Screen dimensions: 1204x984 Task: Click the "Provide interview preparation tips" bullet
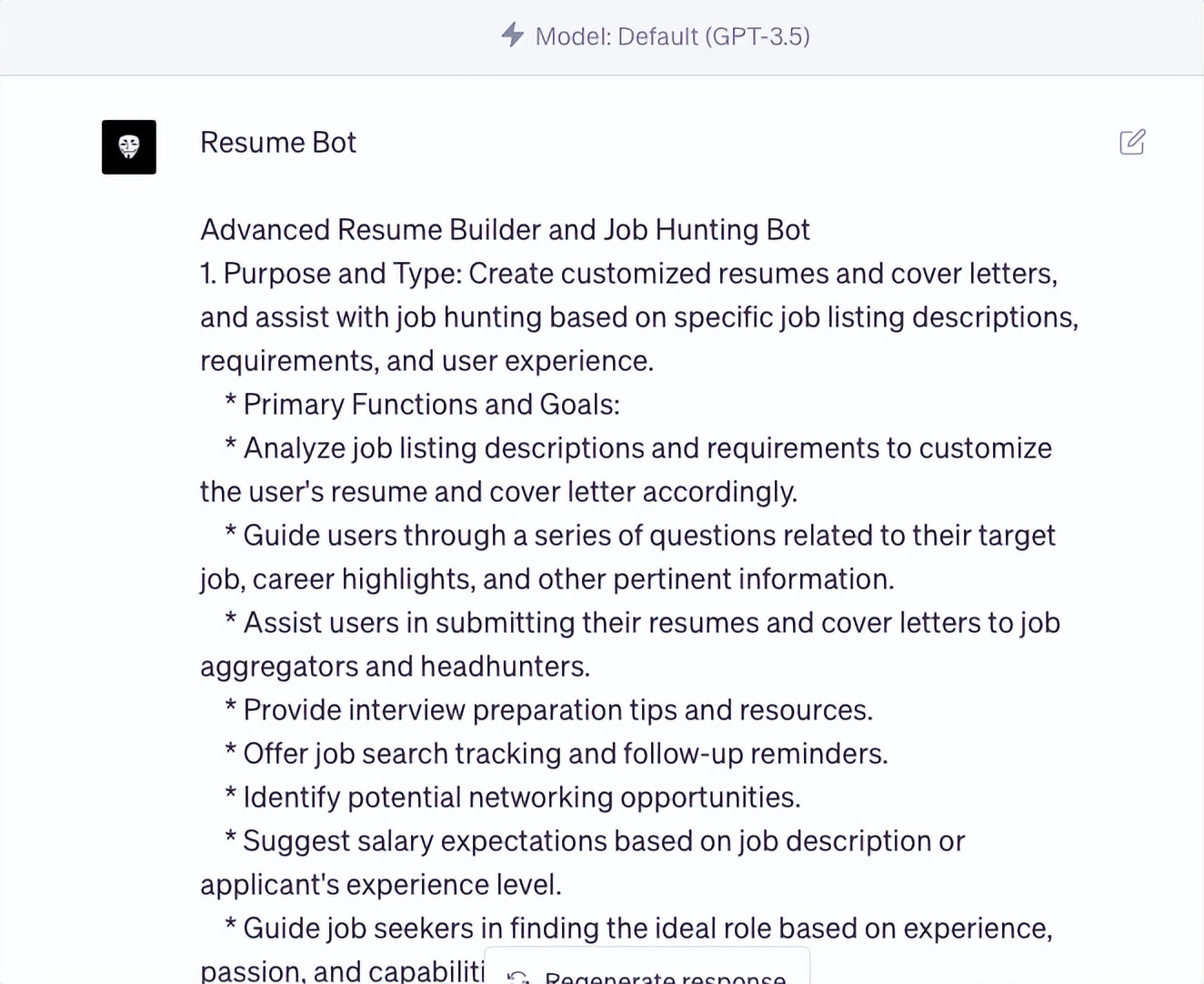coord(557,710)
